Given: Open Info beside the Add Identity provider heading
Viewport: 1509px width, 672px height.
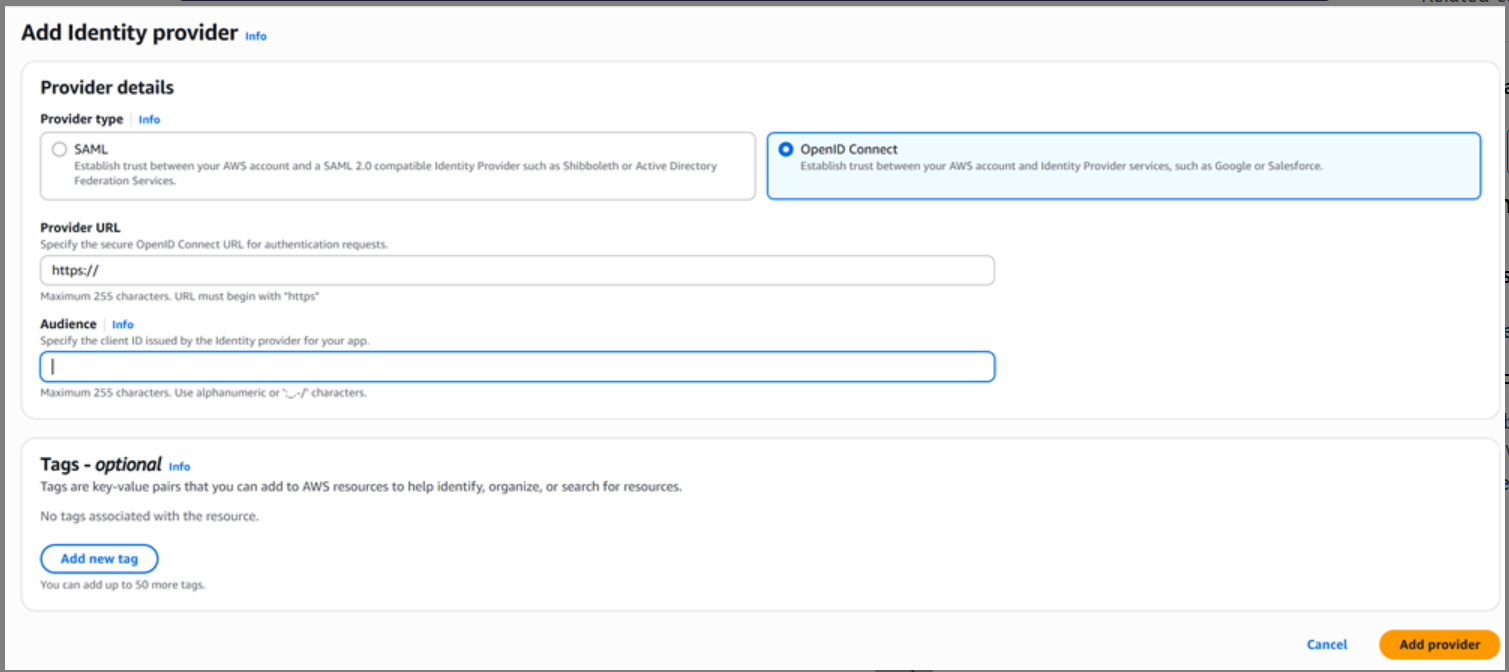Looking at the screenshot, I should (255, 36).
